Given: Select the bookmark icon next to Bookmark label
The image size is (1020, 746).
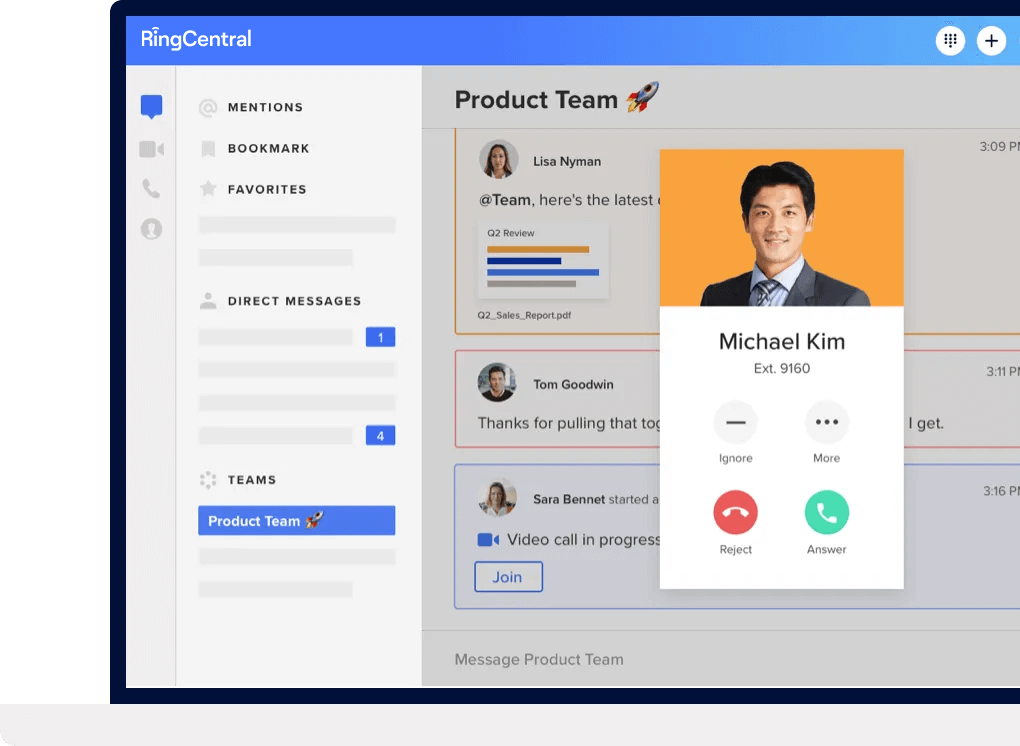Looking at the screenshot, I should [x=208, y=147].
